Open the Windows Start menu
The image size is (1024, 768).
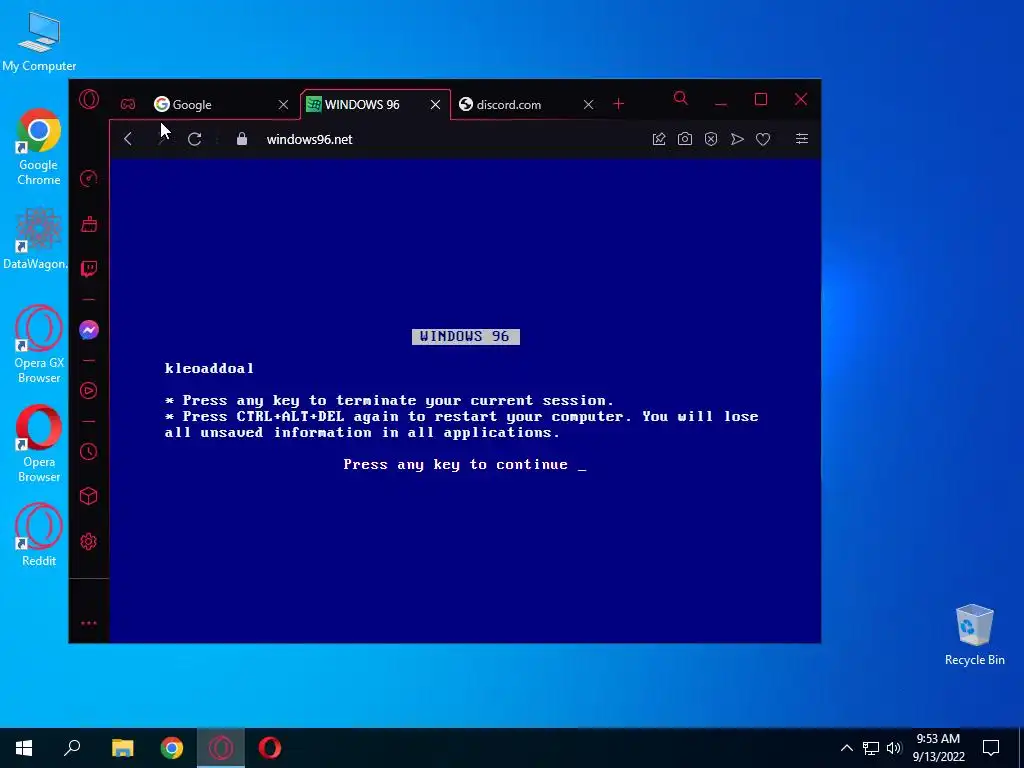(24, 748)
